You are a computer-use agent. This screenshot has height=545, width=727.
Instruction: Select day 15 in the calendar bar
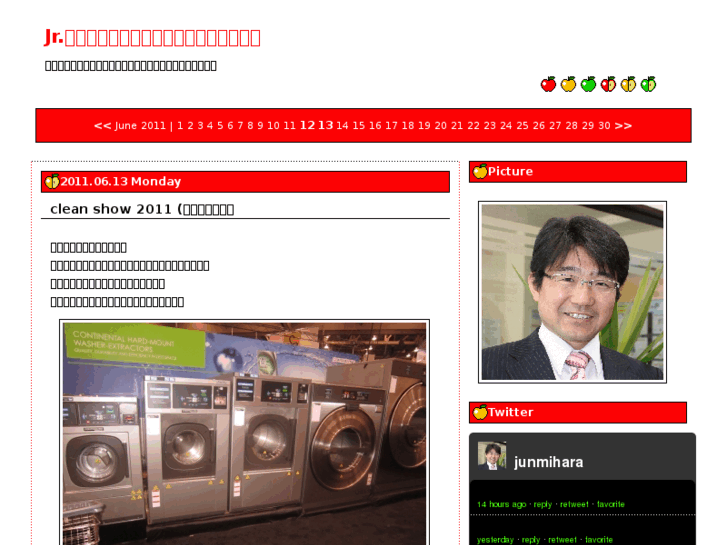pos(358,126)
